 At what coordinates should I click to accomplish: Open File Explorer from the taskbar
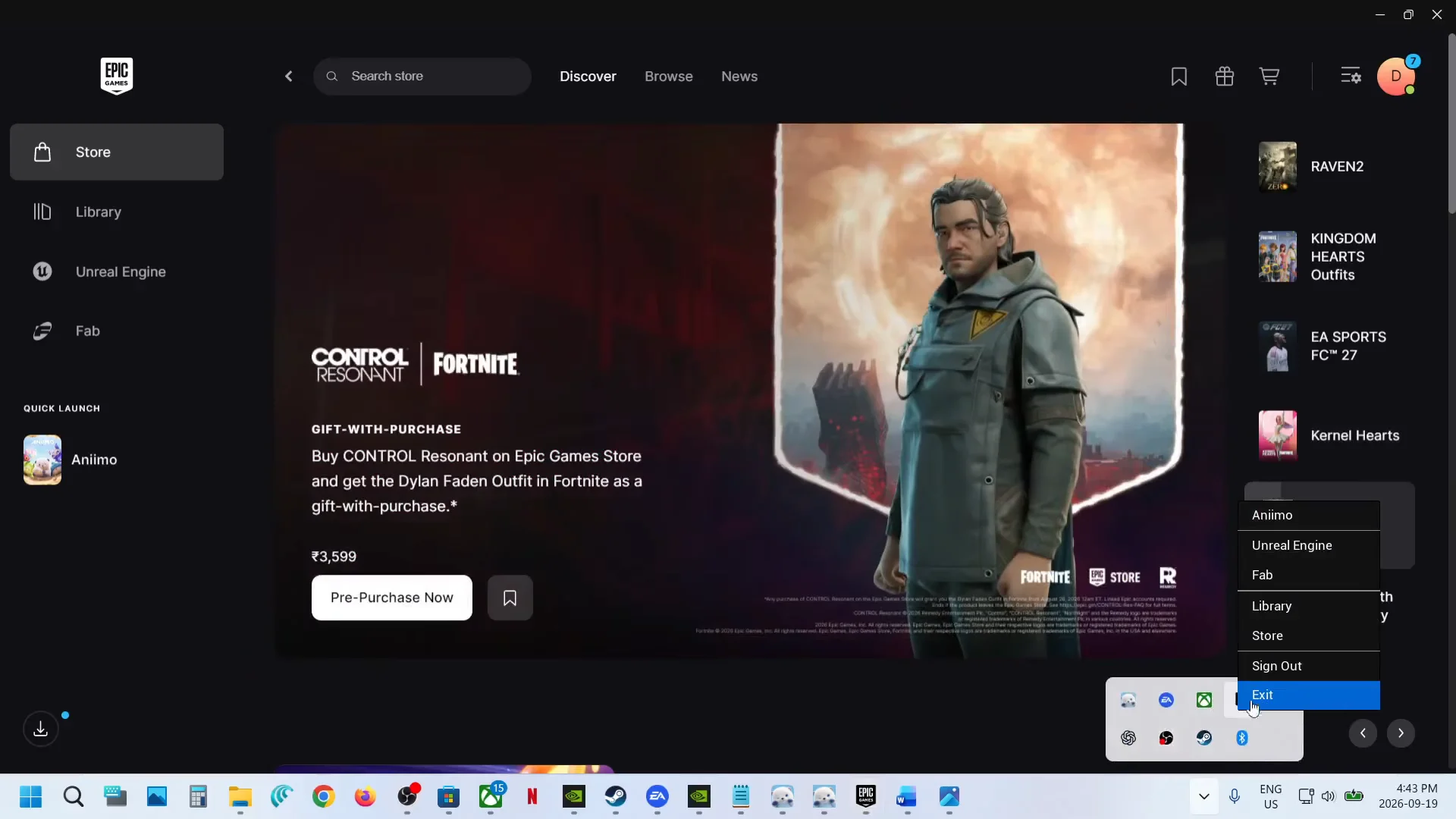point(240,796)
